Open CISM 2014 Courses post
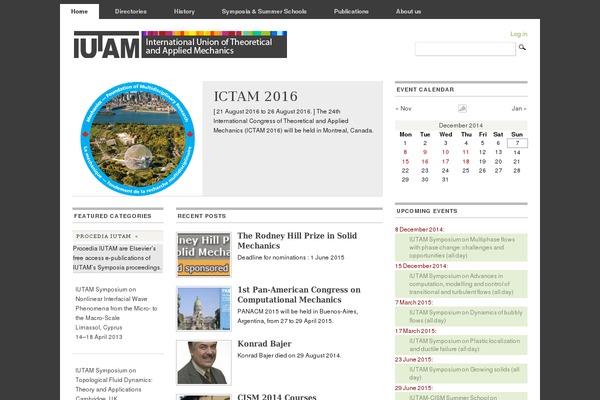Viewport: 600px width, 400px height. 277,397
